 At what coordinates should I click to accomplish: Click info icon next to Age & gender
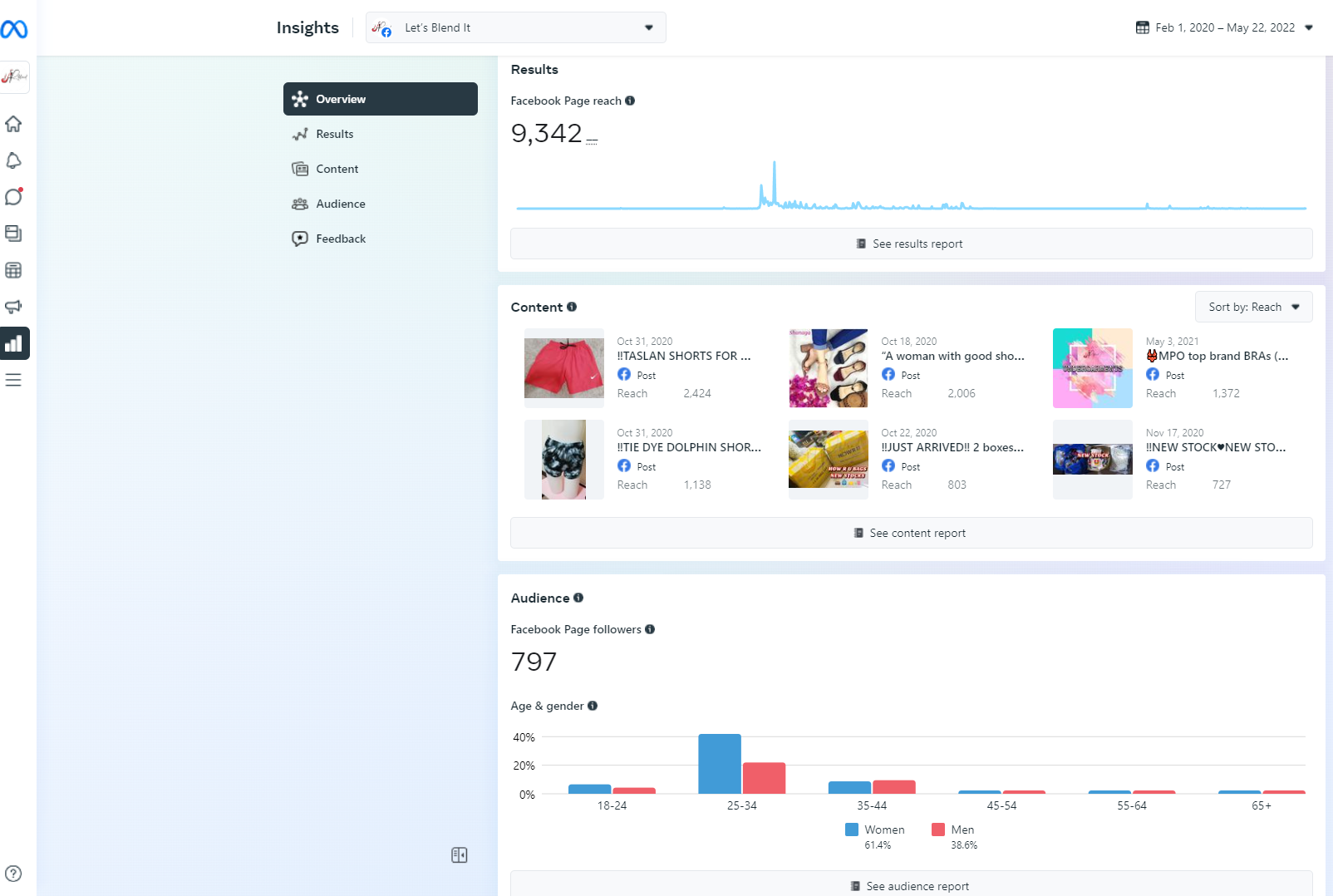[x=593, y=706]
